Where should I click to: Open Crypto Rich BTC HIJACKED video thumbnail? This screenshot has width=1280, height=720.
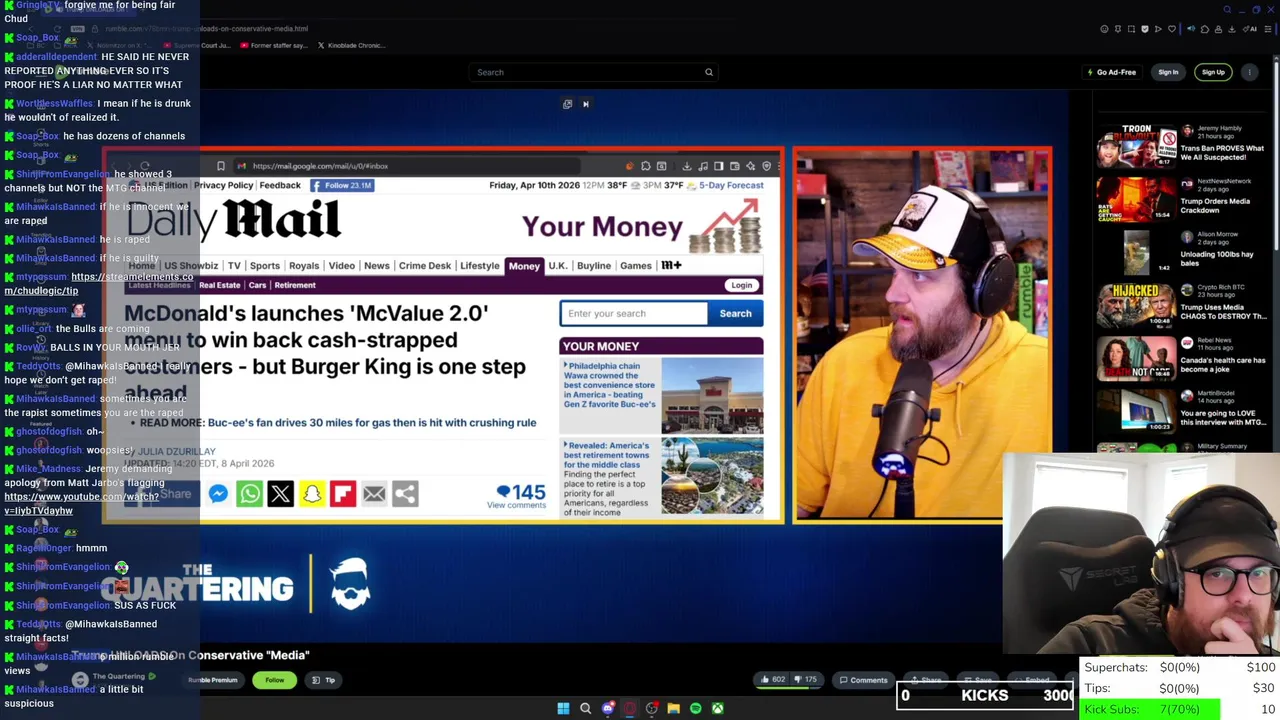point(1135,306)
